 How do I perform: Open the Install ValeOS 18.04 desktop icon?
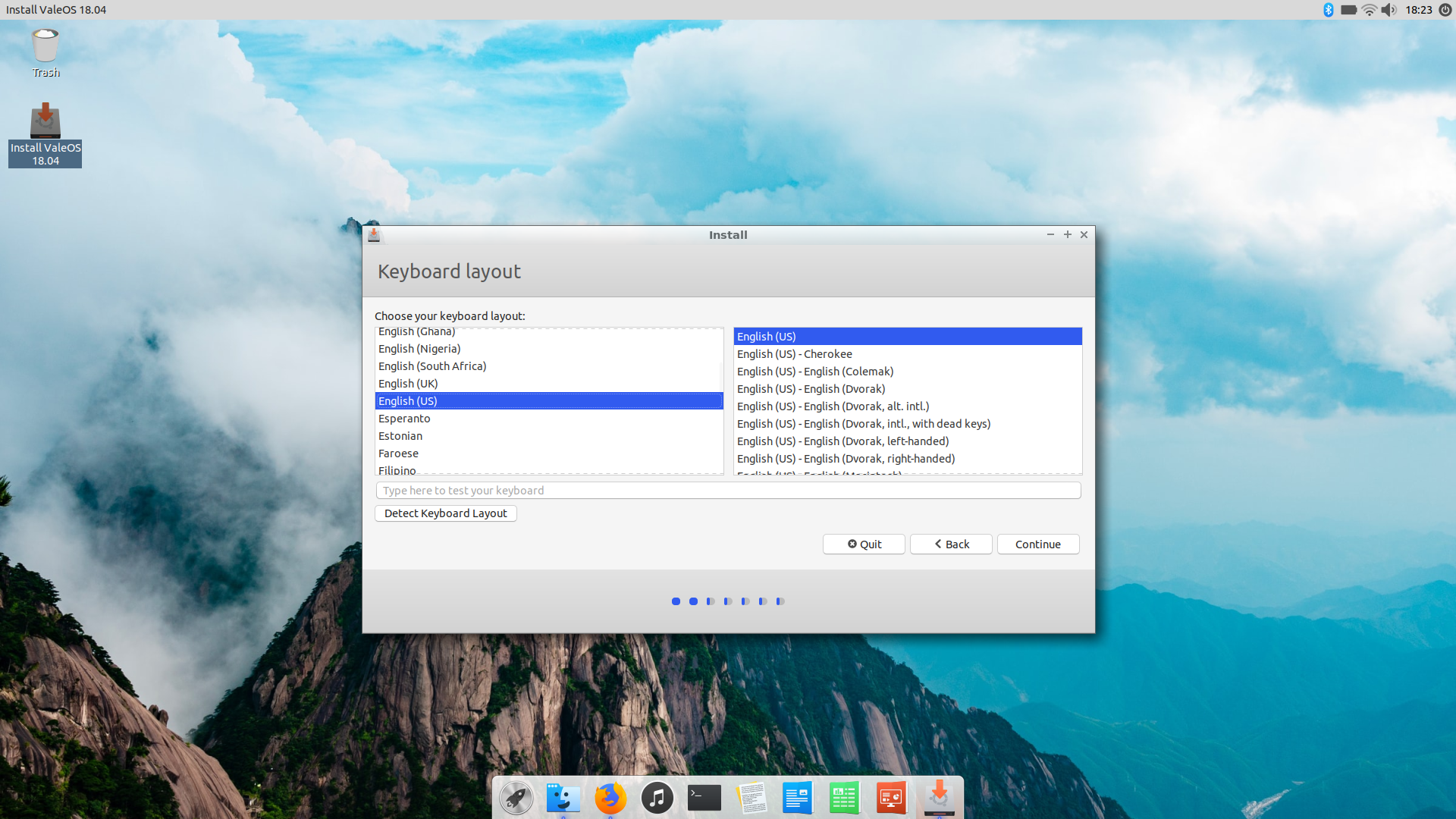pos(45,134)
